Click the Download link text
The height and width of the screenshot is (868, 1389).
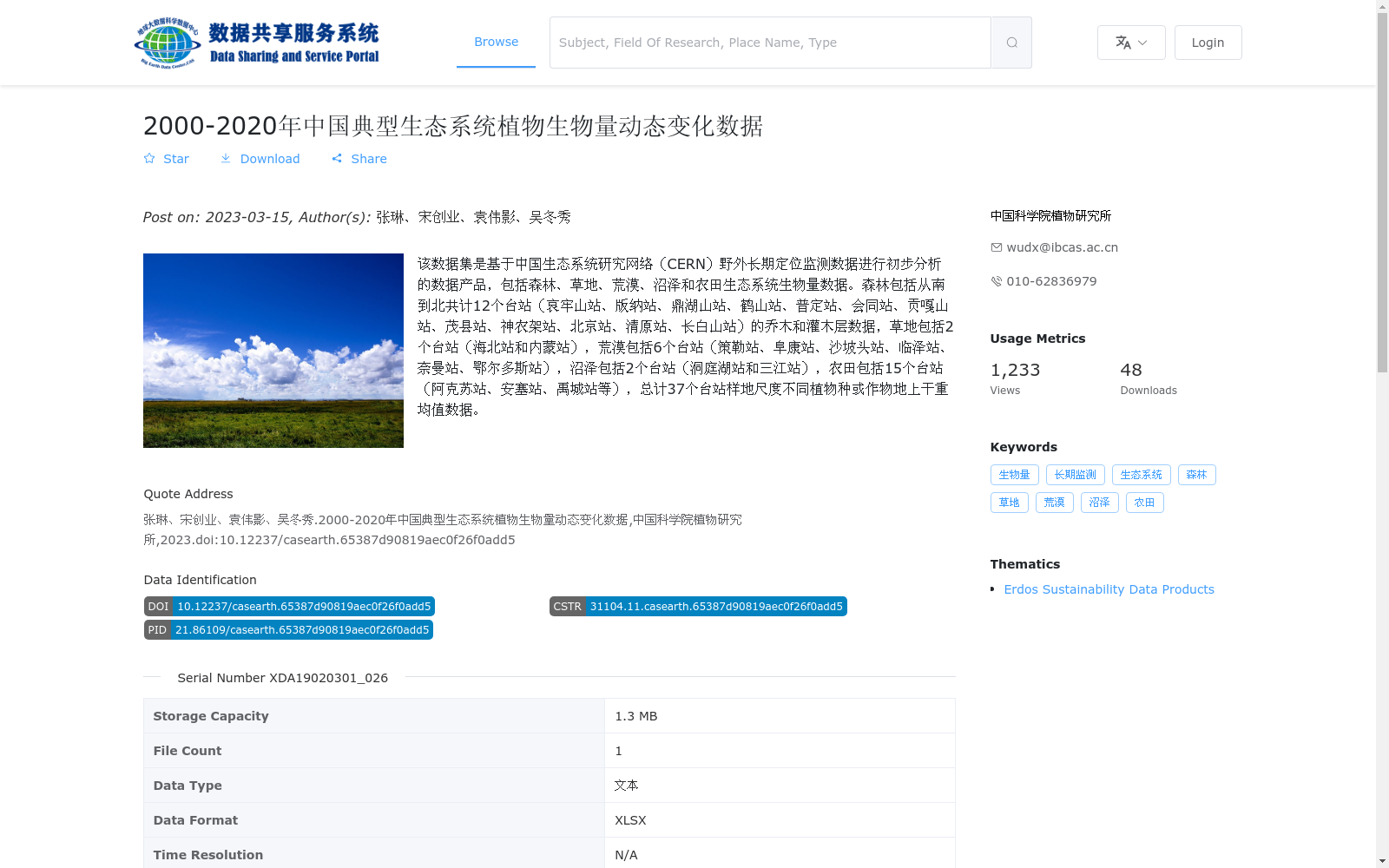pos(270,159)
